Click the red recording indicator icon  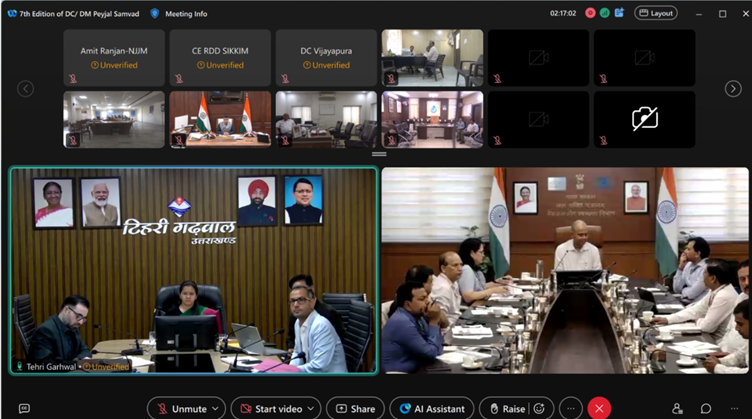click(x=590, y=13)
